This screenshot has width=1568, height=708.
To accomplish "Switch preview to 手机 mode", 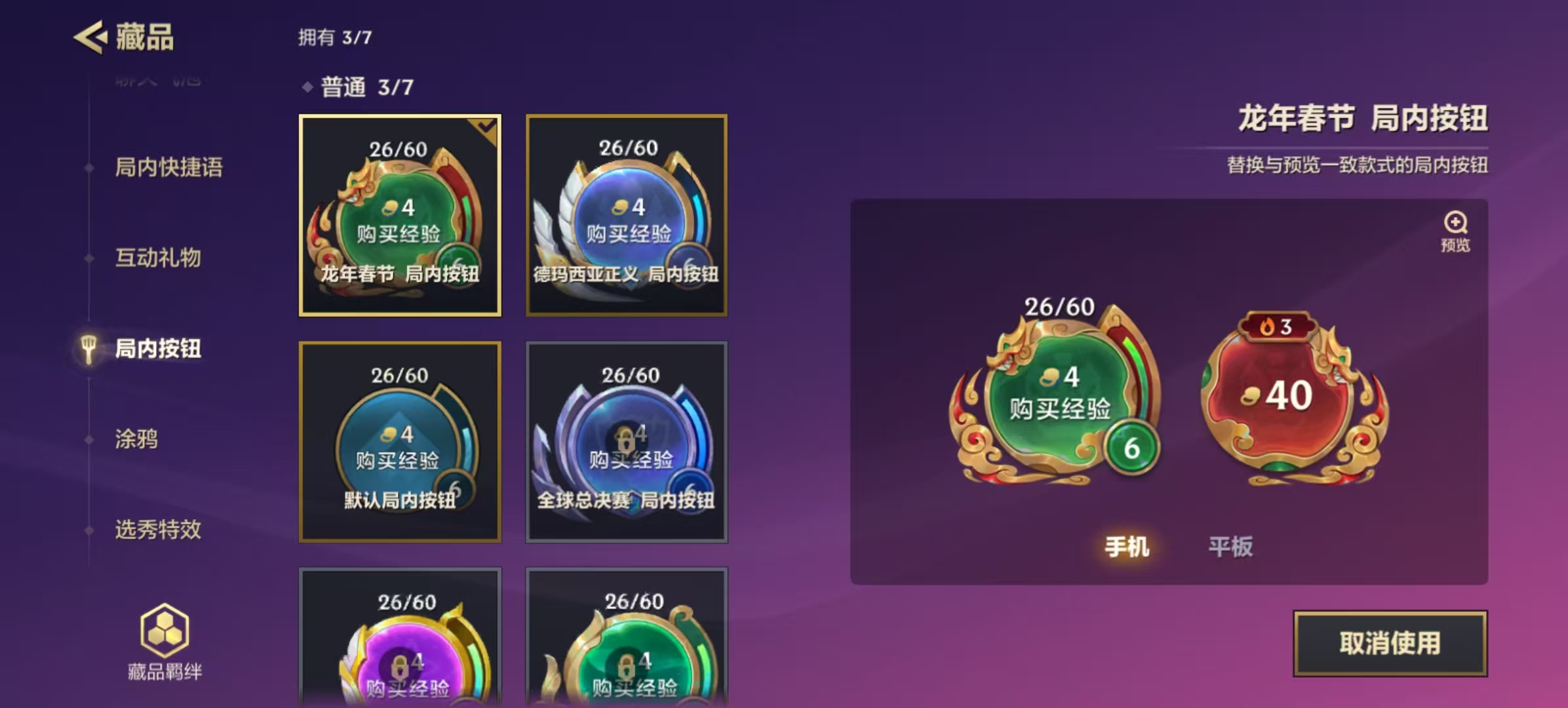I will tap(1126, 547).
